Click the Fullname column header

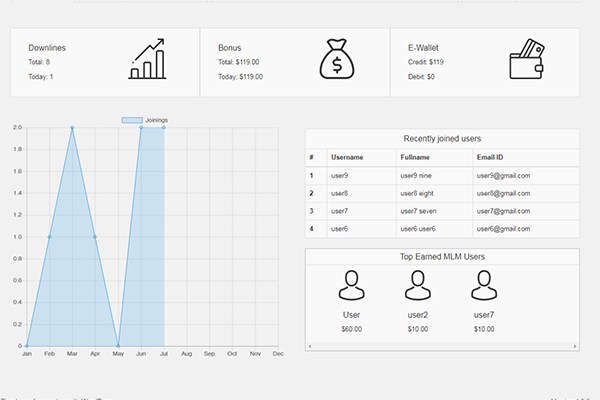(415, 158)
